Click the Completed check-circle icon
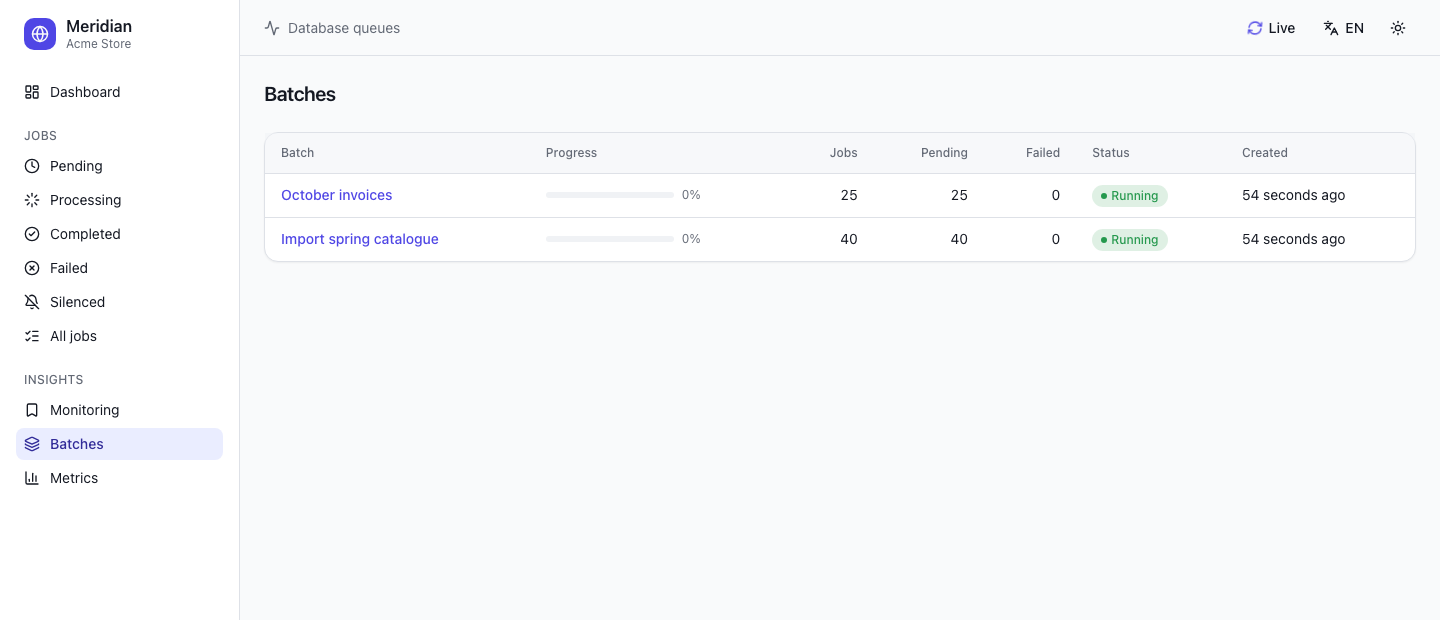The image size is (1440, 620). click(x=32, y=234)
